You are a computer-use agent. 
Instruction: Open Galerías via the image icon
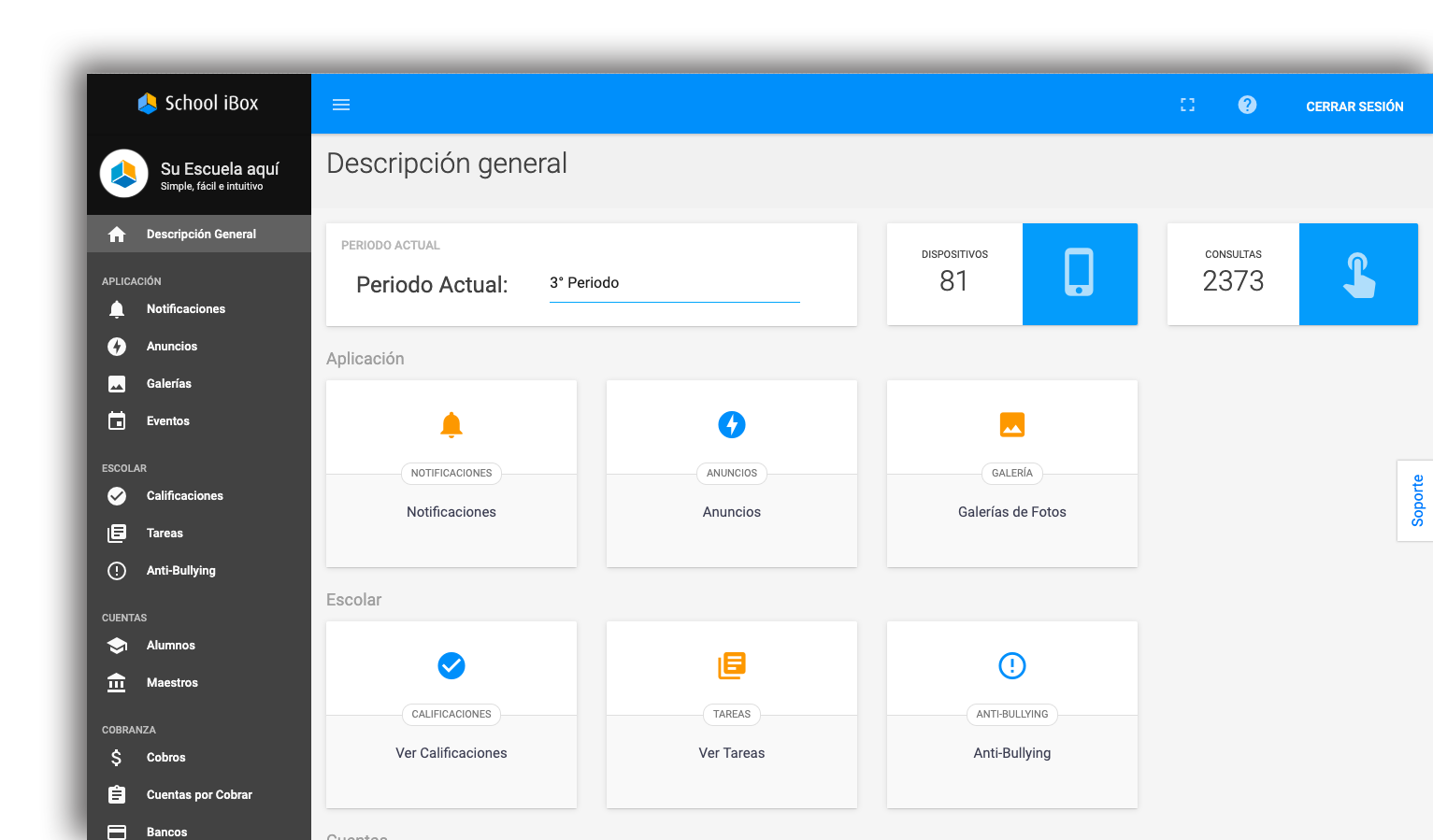(x=116, y=383)
